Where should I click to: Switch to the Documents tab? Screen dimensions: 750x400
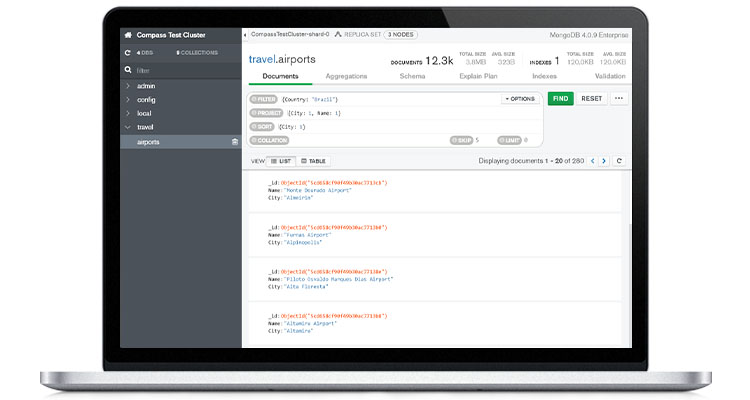[x=280, y=76]
